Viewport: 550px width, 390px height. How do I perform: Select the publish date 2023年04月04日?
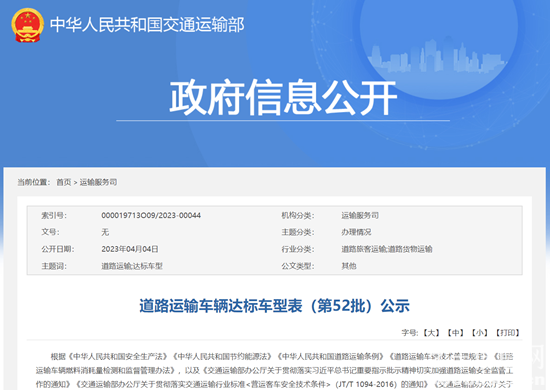pyautogui.click(x=130, y=249)
